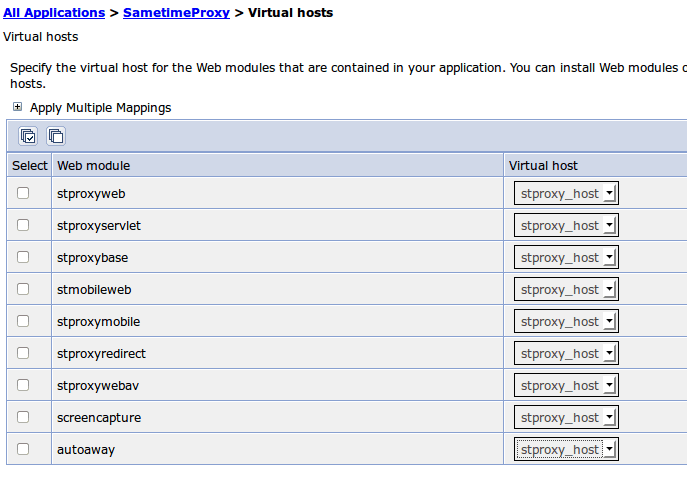Select the stproxyservlet row checkbox
The width and height of the screenshot is (687, 479).
[x=23, y=225]
